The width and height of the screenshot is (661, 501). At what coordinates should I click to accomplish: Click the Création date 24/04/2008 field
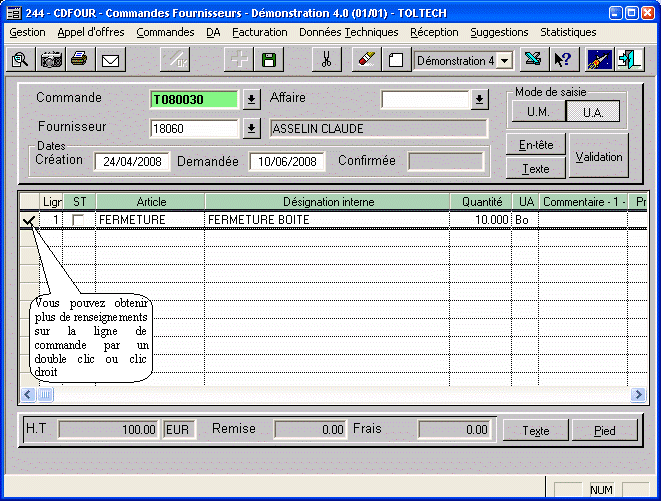(x=132, y=162)
